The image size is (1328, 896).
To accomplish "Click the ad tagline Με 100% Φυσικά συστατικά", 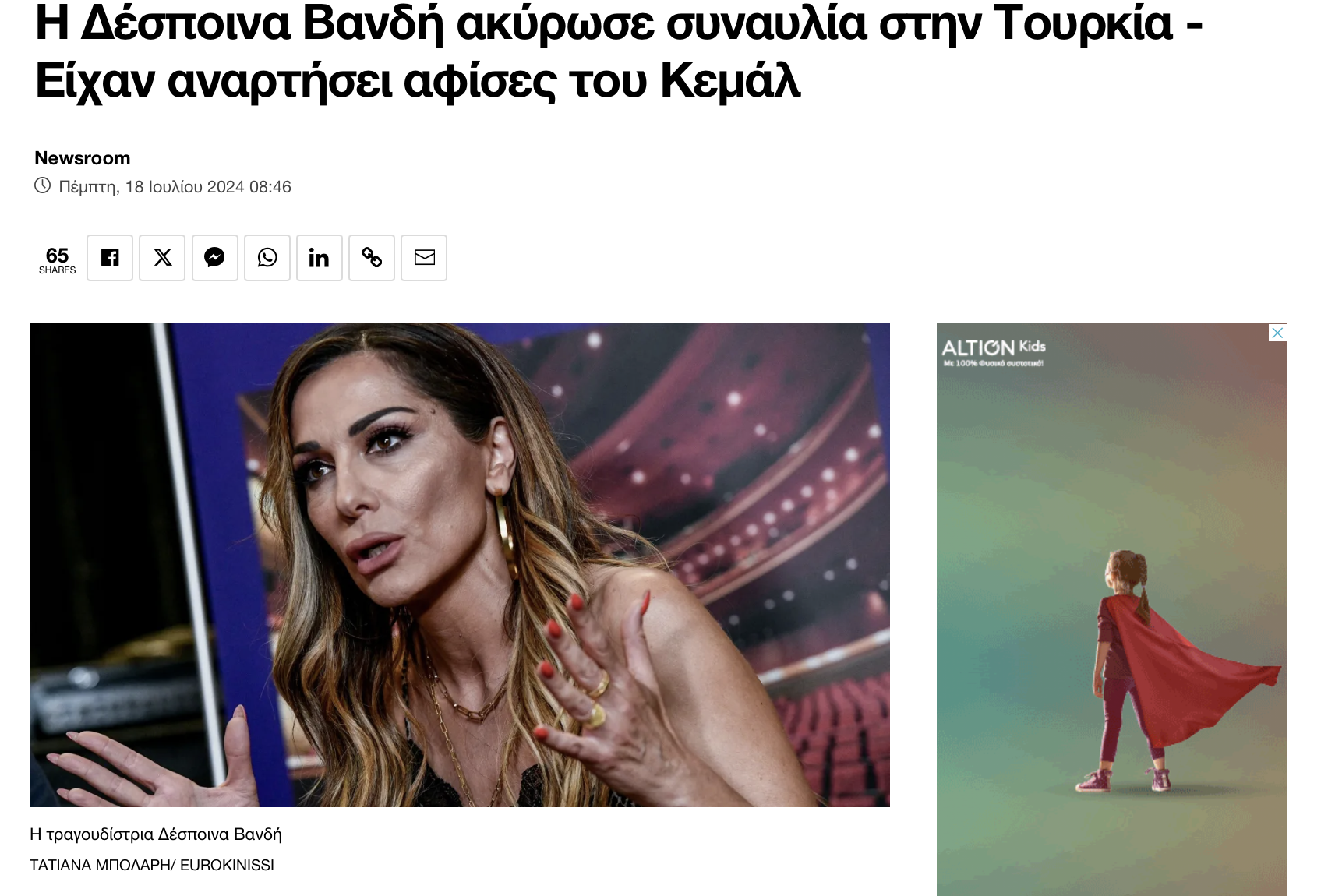I will click(x=993, y=363).
